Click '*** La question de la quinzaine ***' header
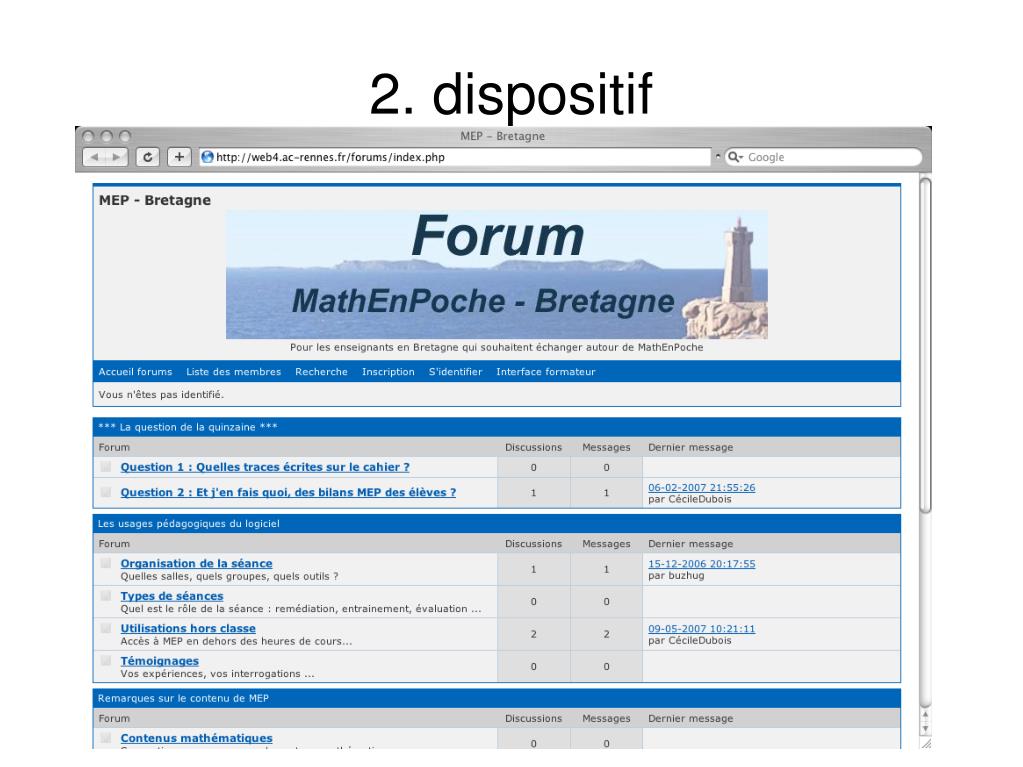The width and height of the screenshot is (1023, 767). (188, 427)
